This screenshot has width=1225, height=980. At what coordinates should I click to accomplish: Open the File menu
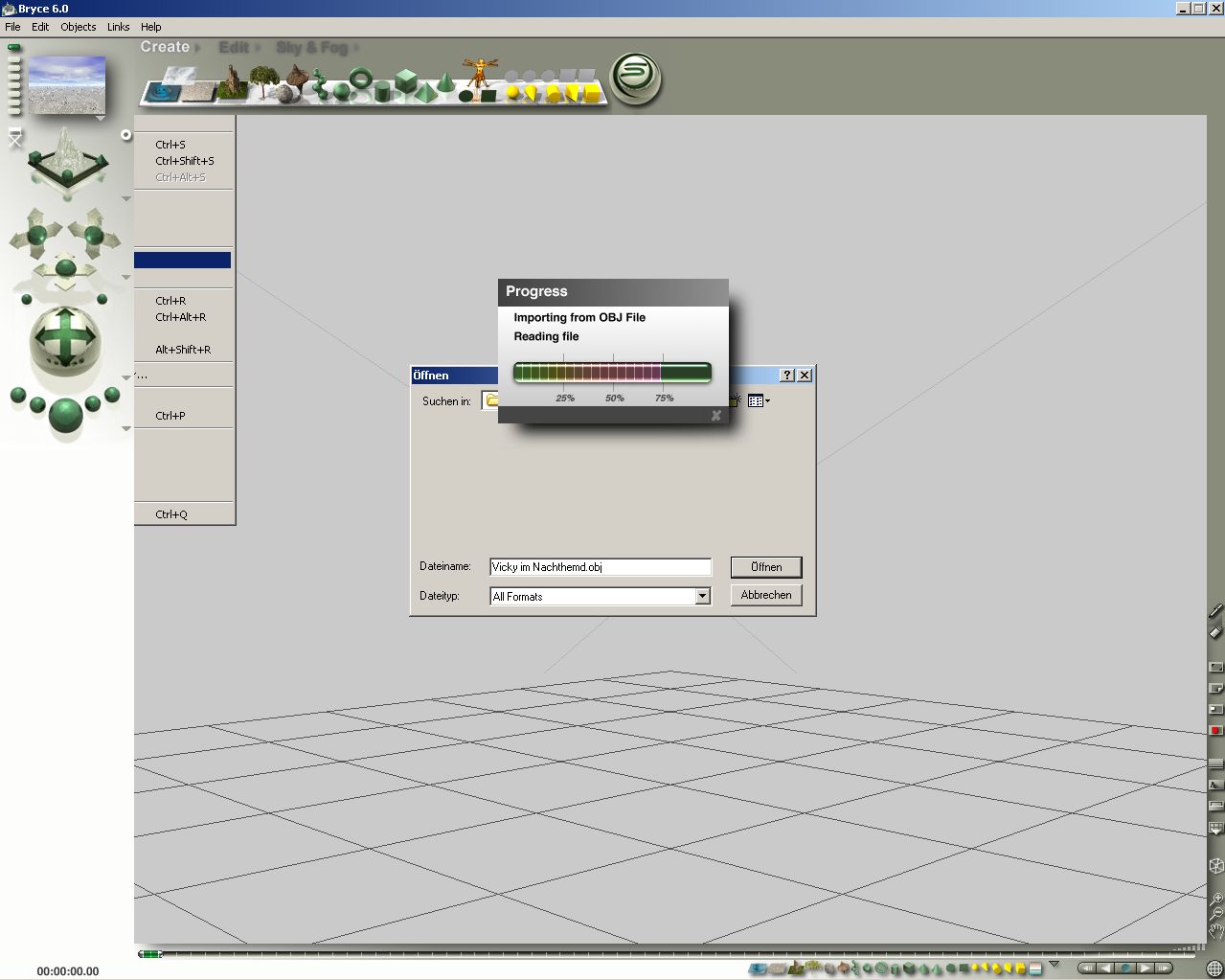click(12, 27)
